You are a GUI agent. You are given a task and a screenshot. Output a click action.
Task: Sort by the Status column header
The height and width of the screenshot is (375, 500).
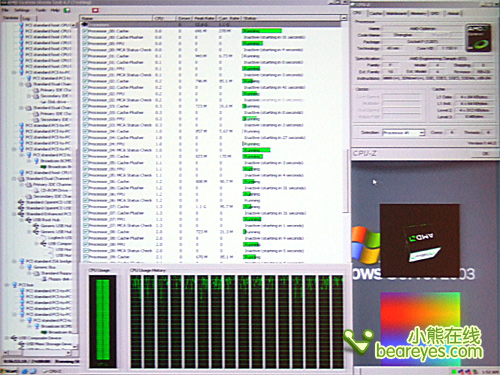pyautogui.click(x=292, y=18)
